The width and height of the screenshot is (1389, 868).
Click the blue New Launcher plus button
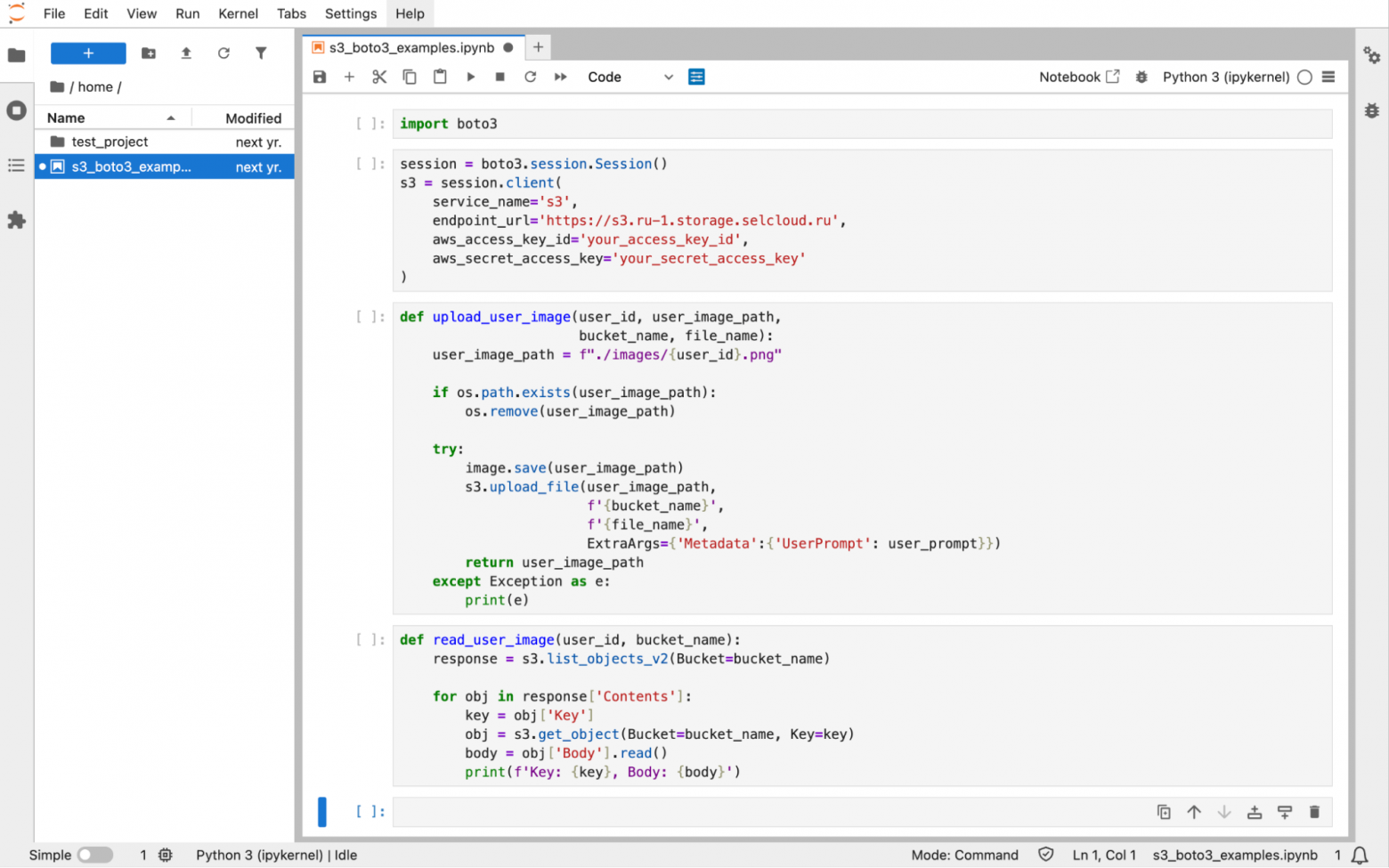click(x=88, y=53)
